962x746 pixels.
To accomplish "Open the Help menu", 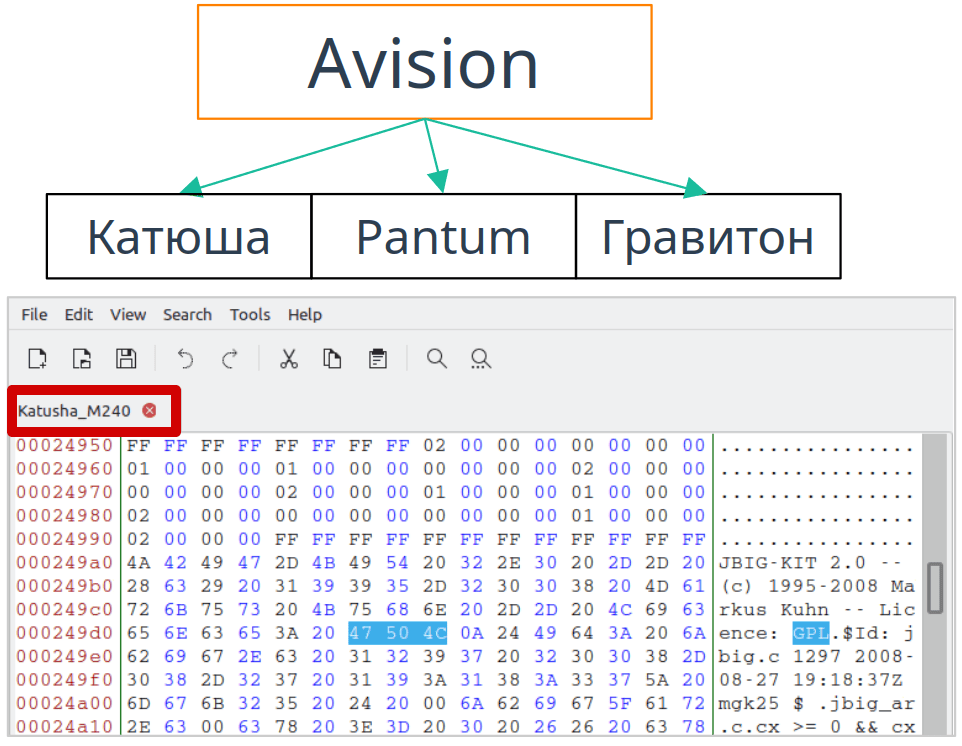I will pyautogui.click(x=304, y=314).
